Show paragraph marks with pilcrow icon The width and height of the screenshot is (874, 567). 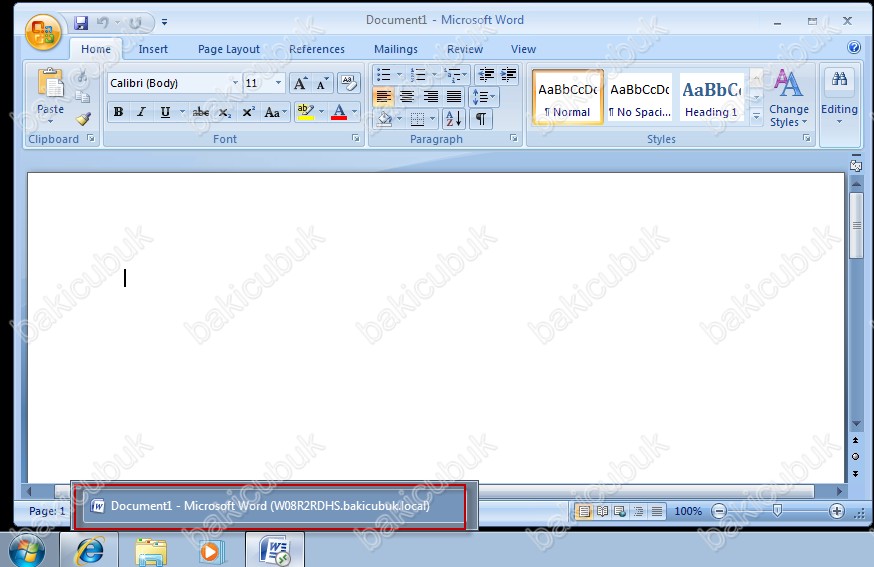[480, 119]
